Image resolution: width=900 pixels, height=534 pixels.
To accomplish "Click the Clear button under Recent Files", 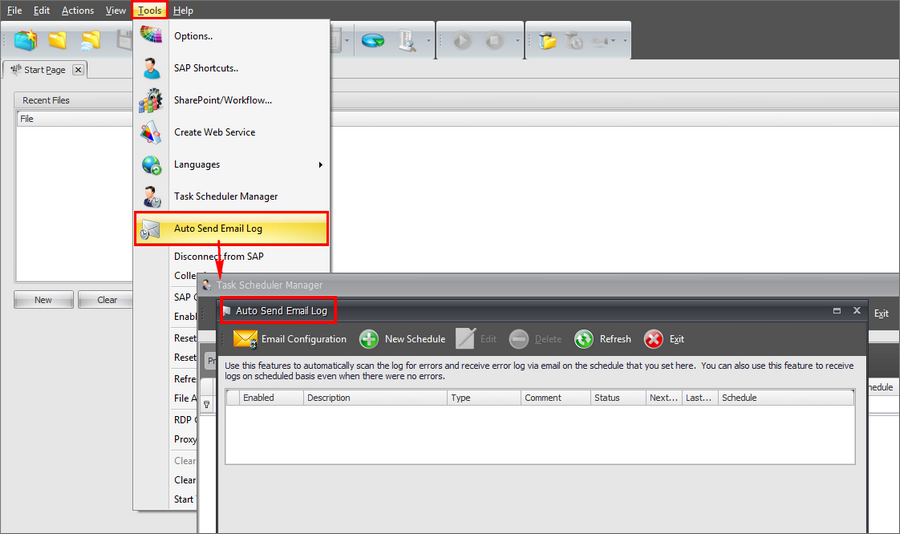I will point(107,300).
